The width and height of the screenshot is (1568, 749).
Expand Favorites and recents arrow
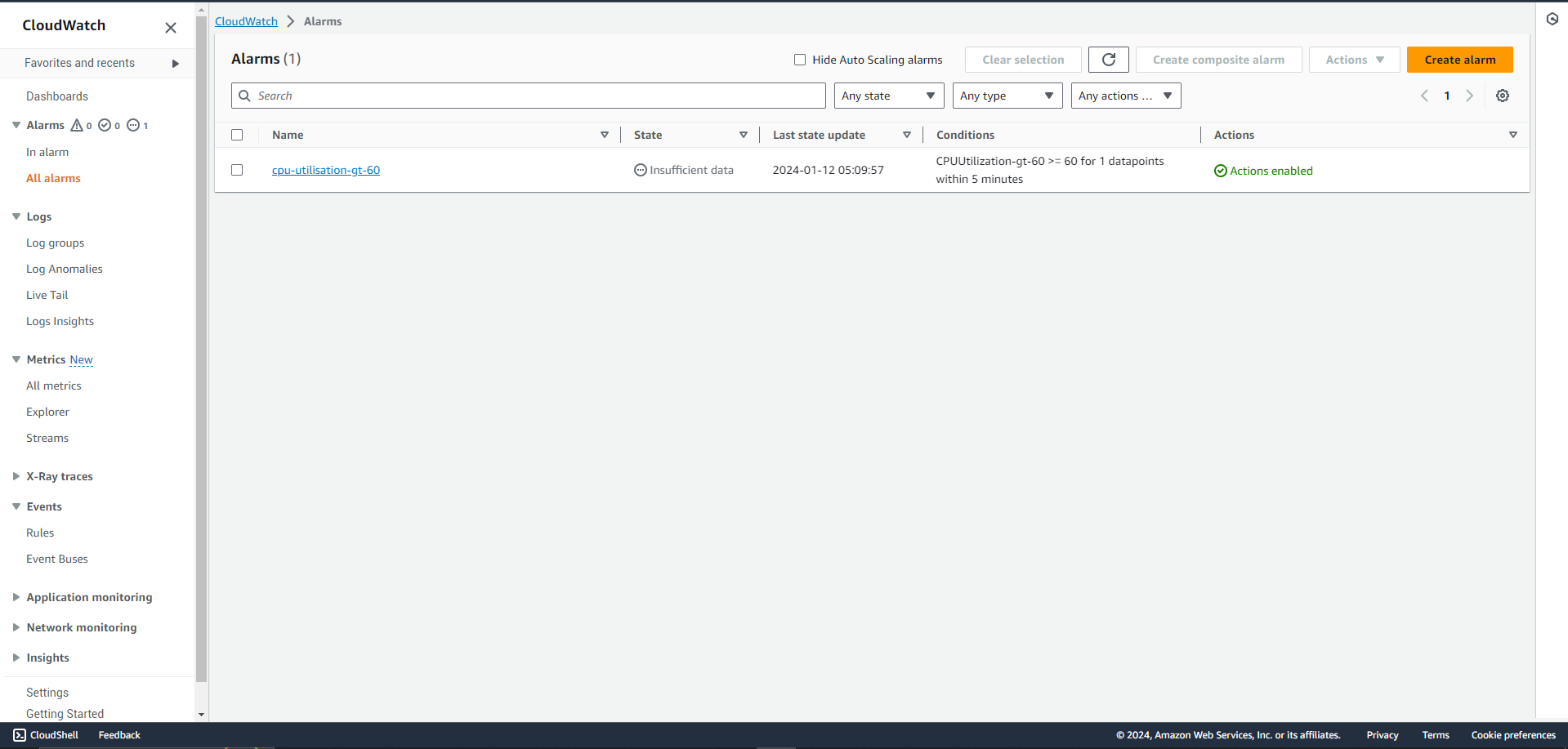point(176,63)
